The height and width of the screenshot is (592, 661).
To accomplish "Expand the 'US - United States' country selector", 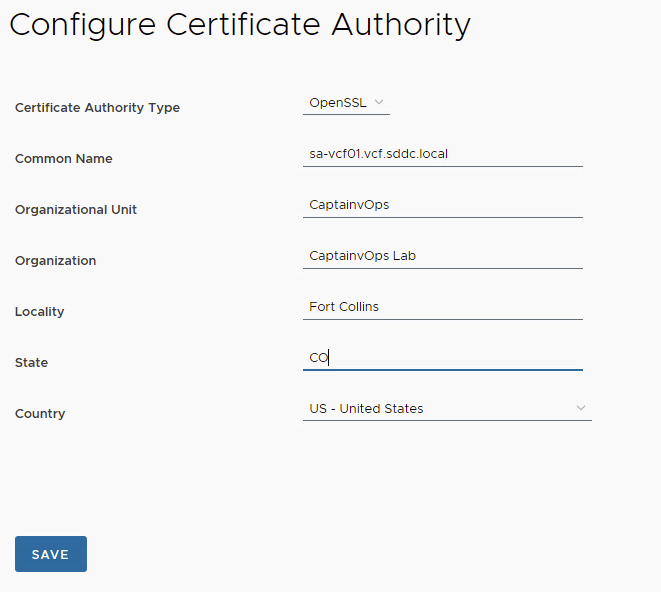I will [446, 408].
